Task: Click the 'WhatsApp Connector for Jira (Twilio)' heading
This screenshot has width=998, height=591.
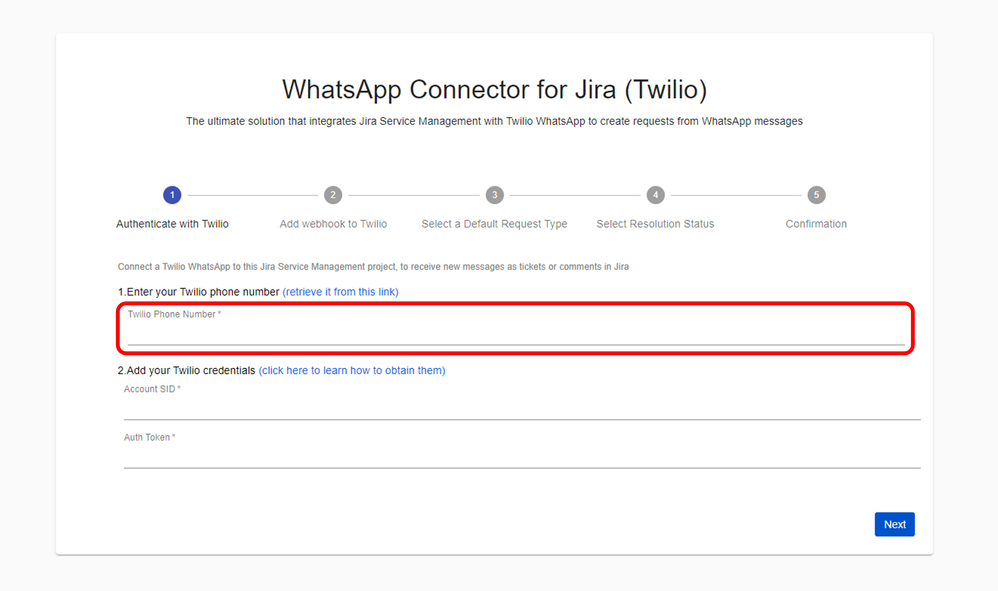Action: [x=495, y=90]
